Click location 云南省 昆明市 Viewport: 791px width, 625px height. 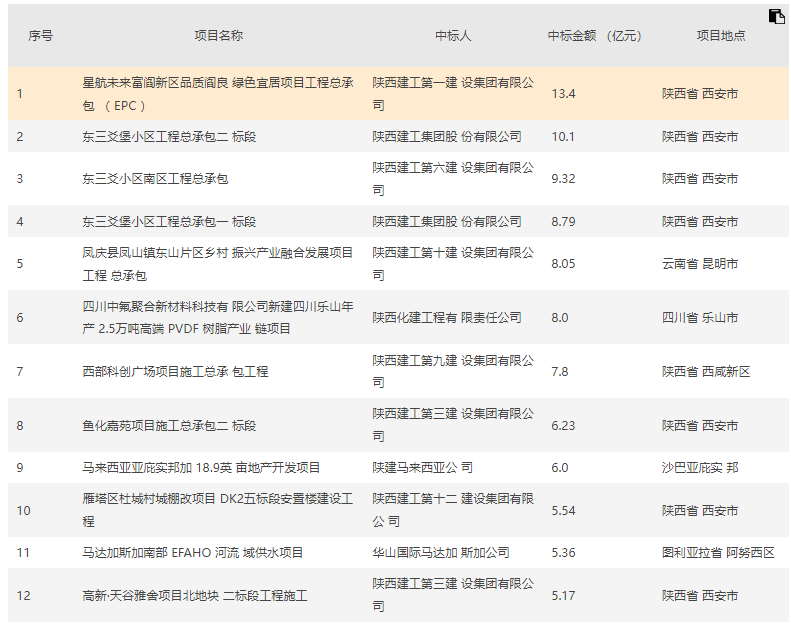pyautogui.click(x=700, y=264)
